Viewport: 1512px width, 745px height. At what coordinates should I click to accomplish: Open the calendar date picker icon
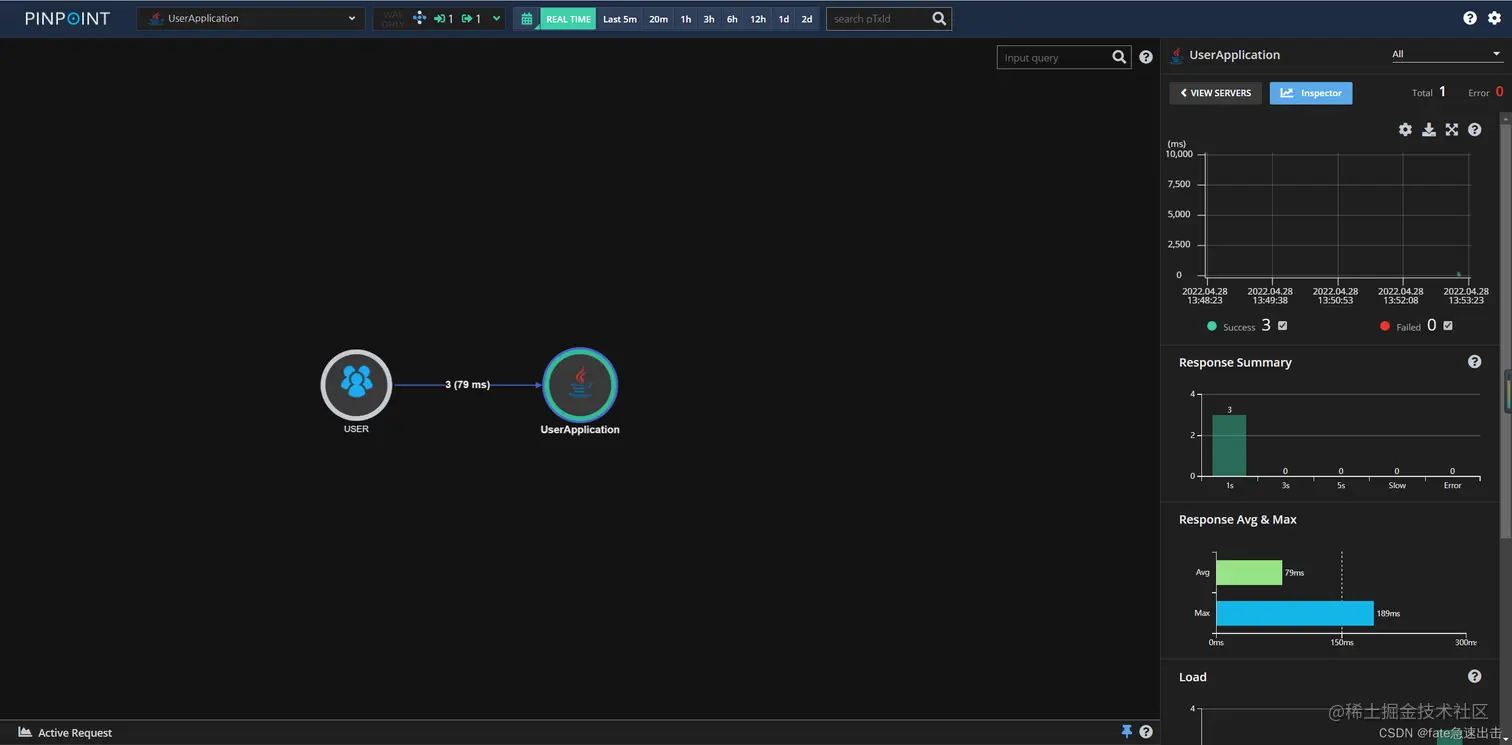pos(527,18)
